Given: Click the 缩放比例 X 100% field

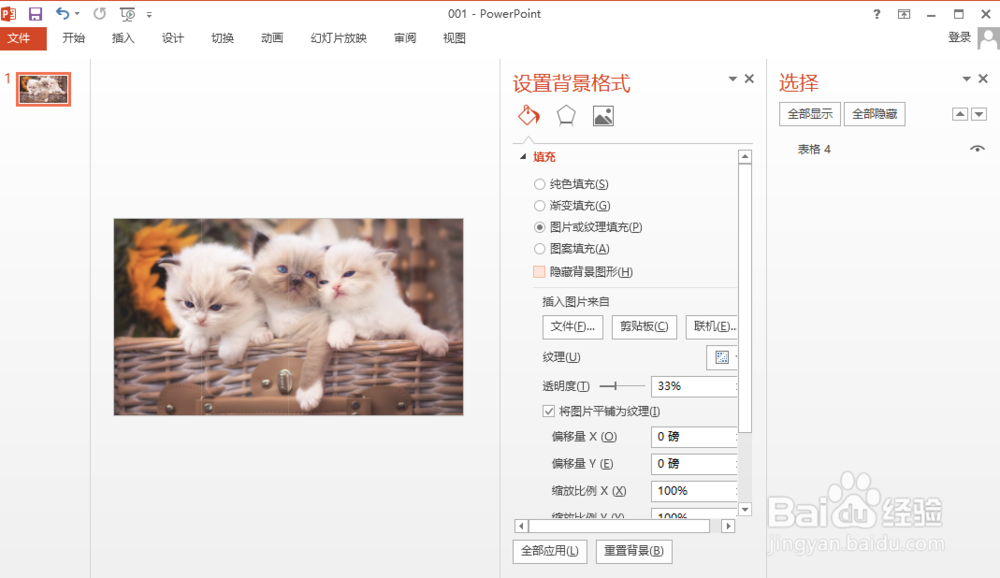Looking at the screenshot, I should 694,491.
